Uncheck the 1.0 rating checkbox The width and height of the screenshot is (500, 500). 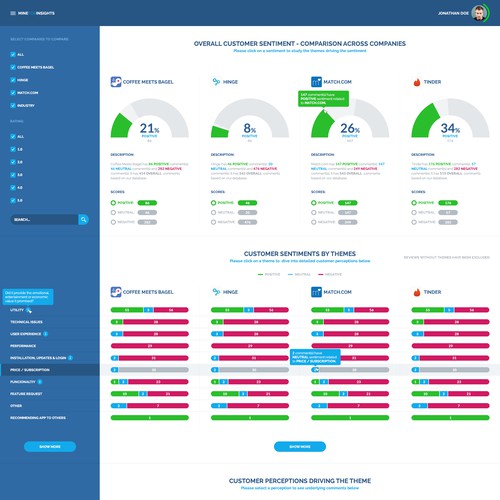(13, 149)
